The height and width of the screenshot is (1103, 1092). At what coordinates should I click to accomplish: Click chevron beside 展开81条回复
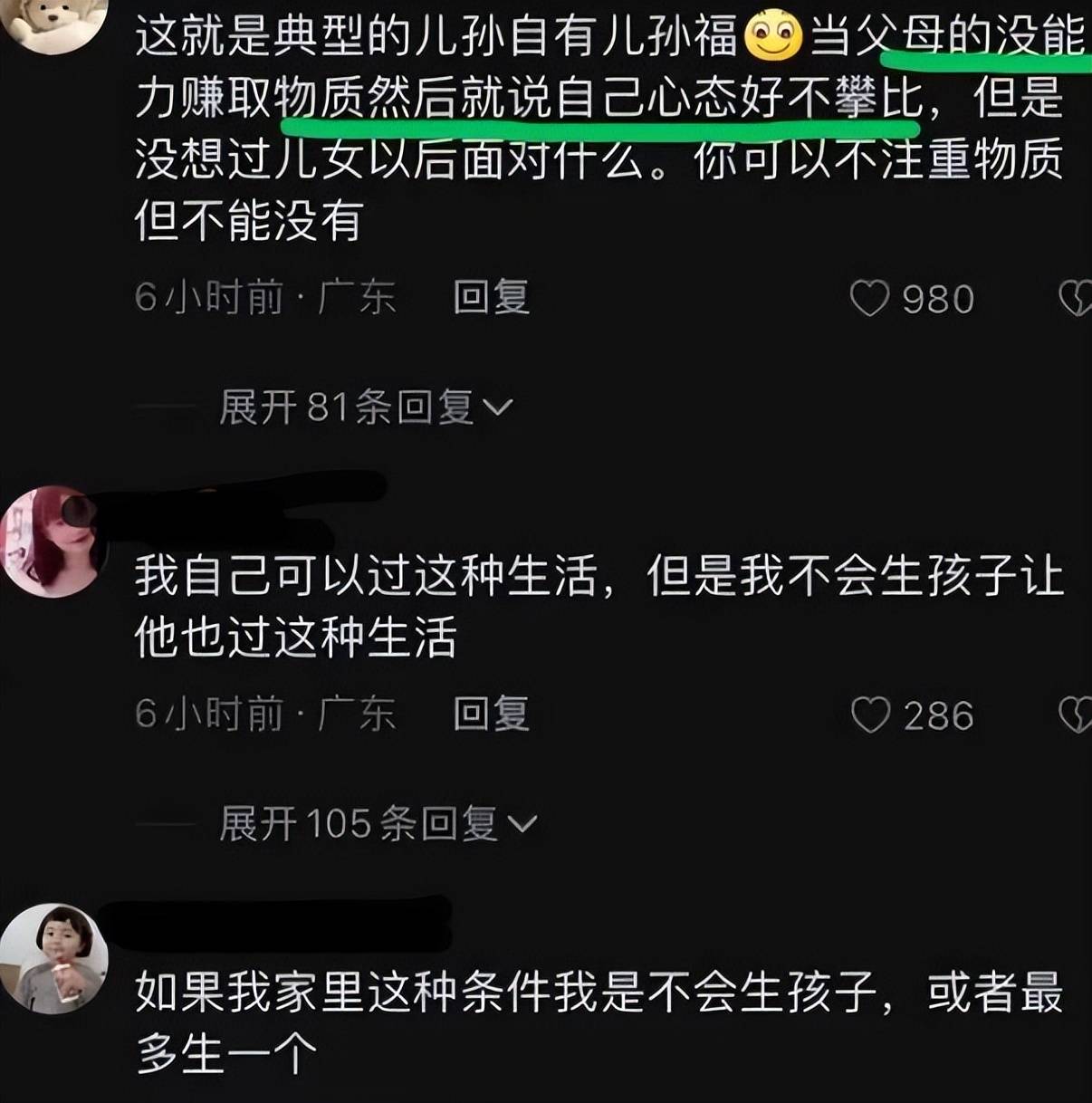(498, 408)
